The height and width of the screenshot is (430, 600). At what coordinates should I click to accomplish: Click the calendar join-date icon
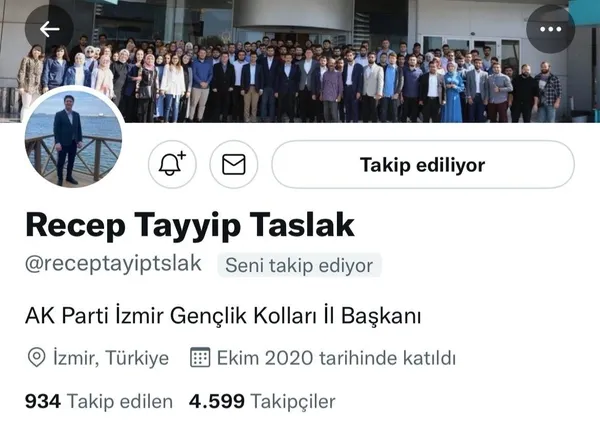200,357
